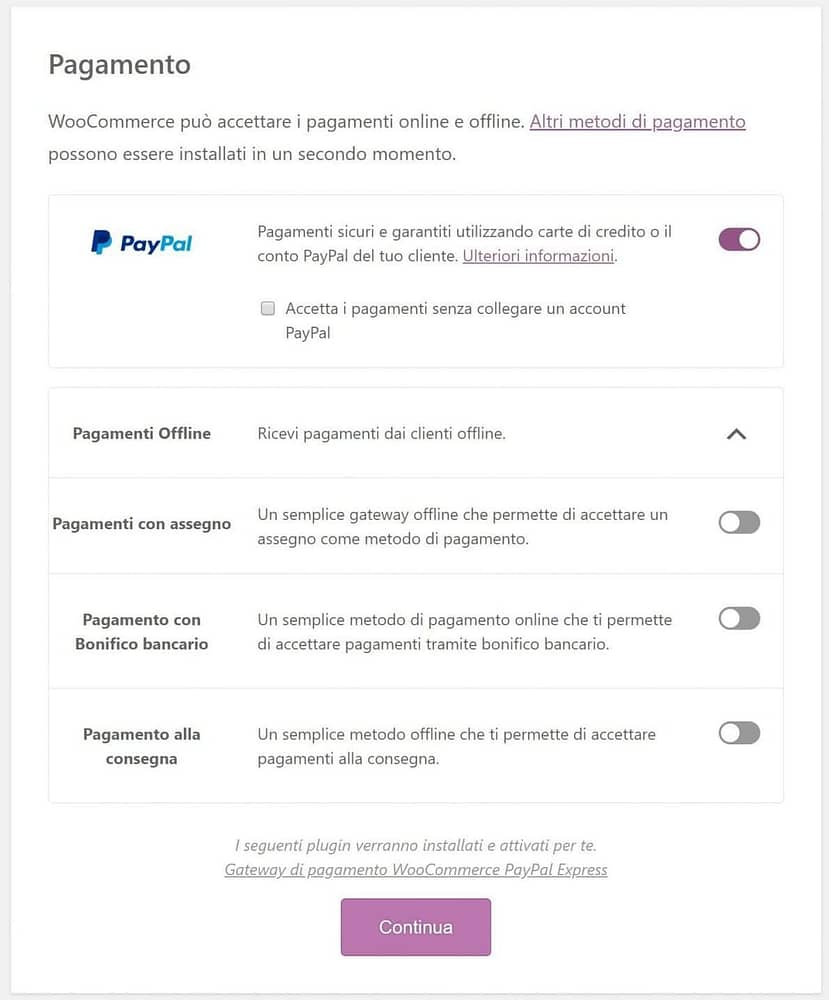Collapse the Pagamenti Offline section chevron
Viewport: 829px width, 1000px height.
[x=737, y=434]
